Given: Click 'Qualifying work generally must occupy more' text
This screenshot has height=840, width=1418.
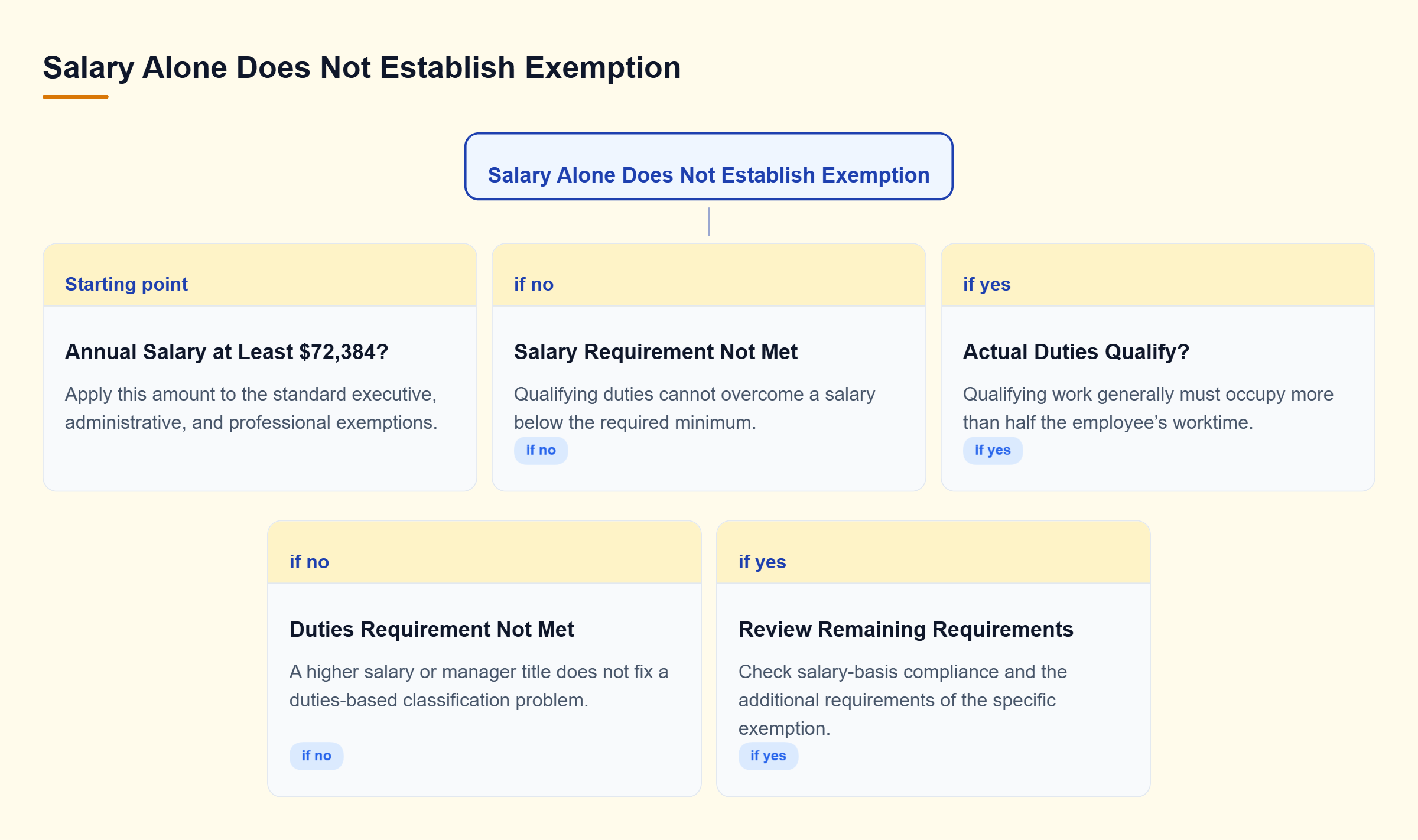Looking at the screenshot, I should (x=1148, y=394).
